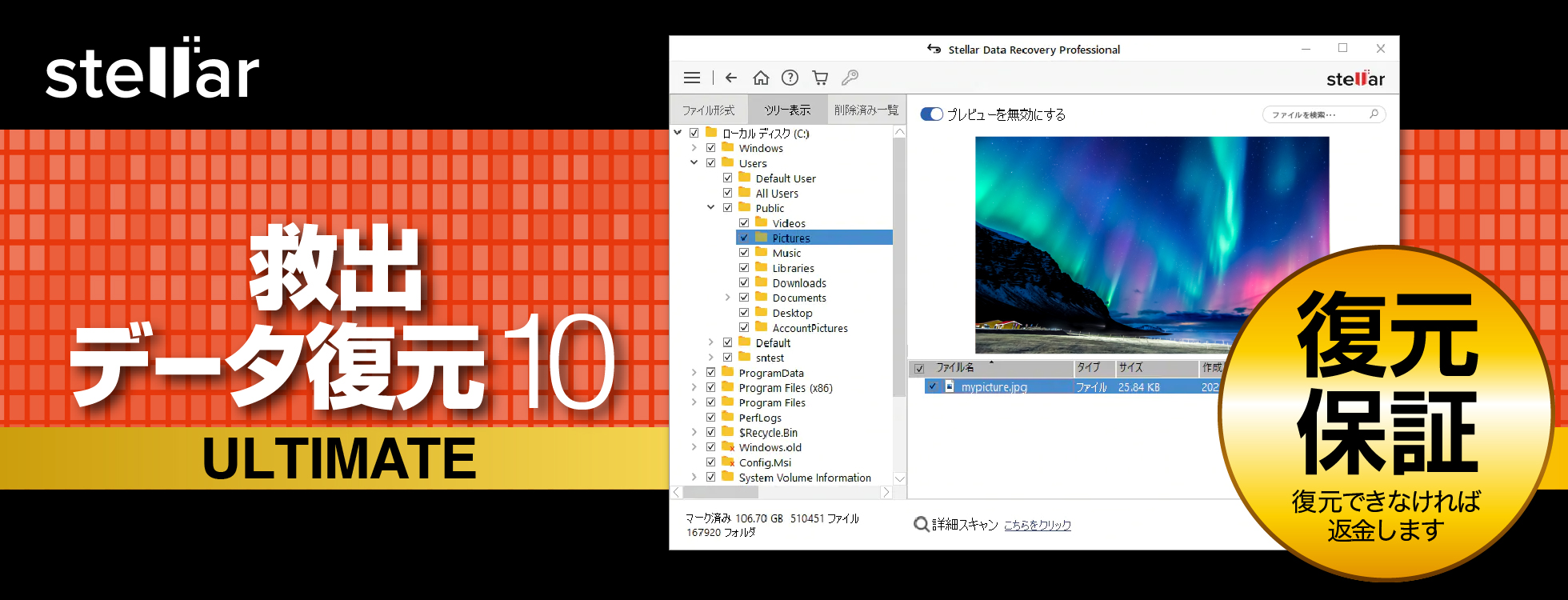The height and width of the screenshot is (600, 1568).
Task: Open the help question mark icon
Action: coord(790,78)
